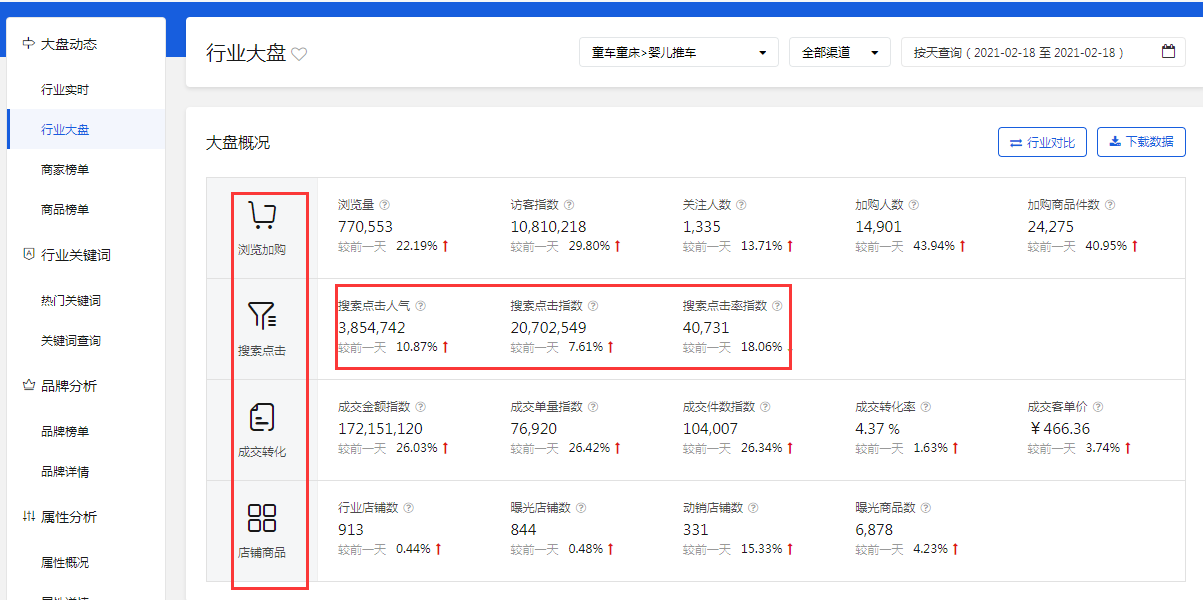The width and height of the screenshot is (1203, 600).
Task: Click the 行业关键词 shield icon in sidebar
Action: click(28, 255)
